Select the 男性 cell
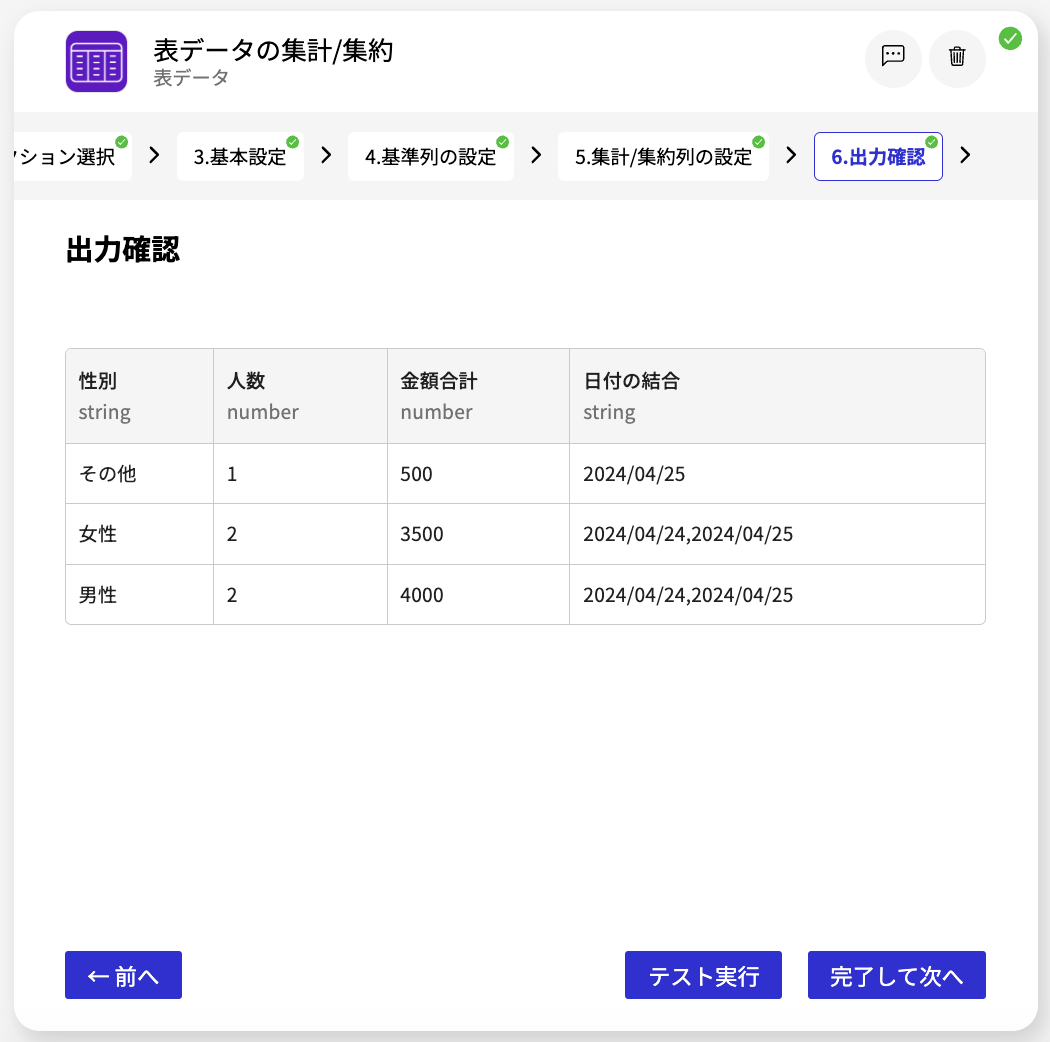Screen dimensions: 1050x1042 (x=139, y=595)
